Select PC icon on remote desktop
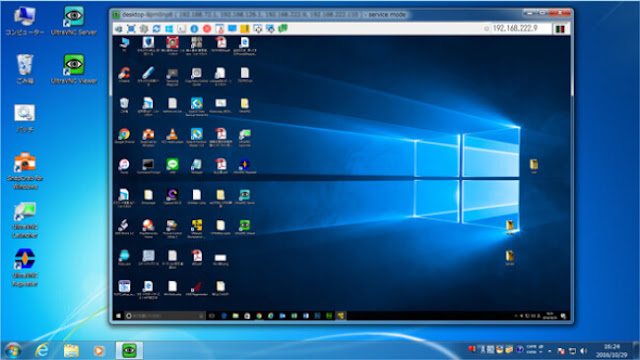This screenshot has height=360, width=640. [x=124, y=44]
